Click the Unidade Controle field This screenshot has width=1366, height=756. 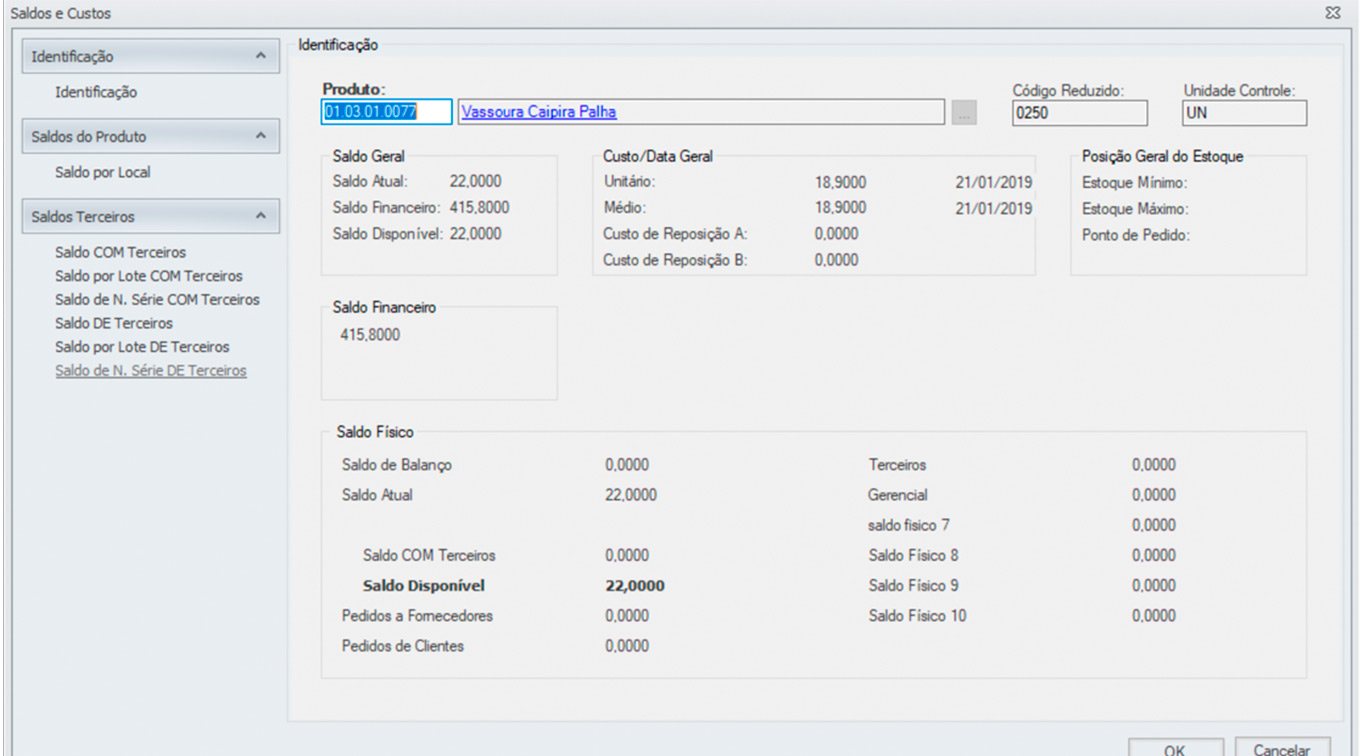pos(1243,113)
